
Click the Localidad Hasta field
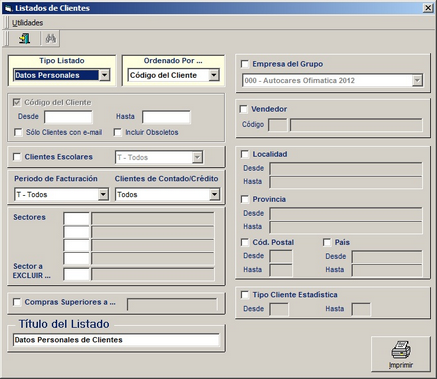click(x=346, y=182)
